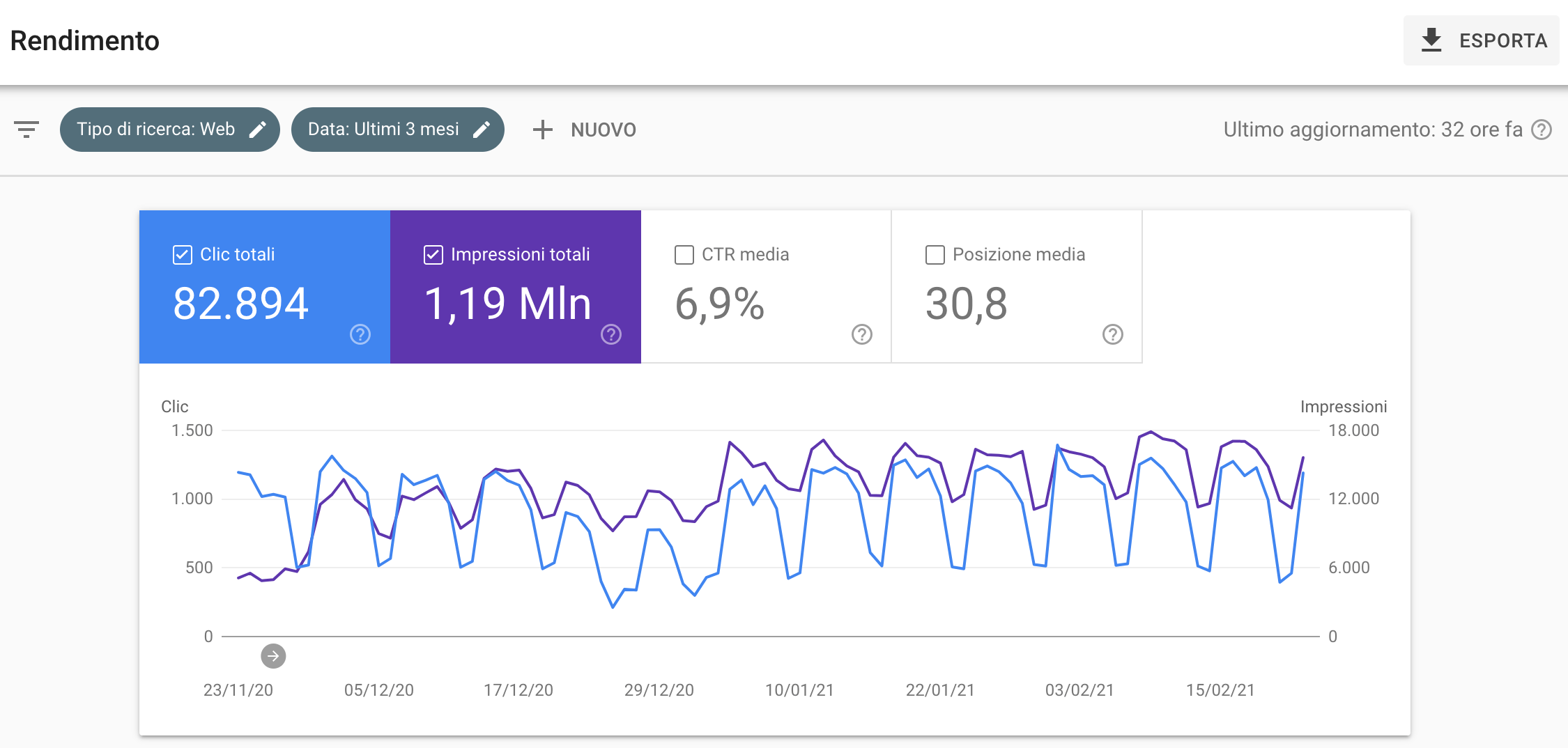
Task: Click pencil icon on Tipo di ricerca chip
Action: click(x=258, y=130)
